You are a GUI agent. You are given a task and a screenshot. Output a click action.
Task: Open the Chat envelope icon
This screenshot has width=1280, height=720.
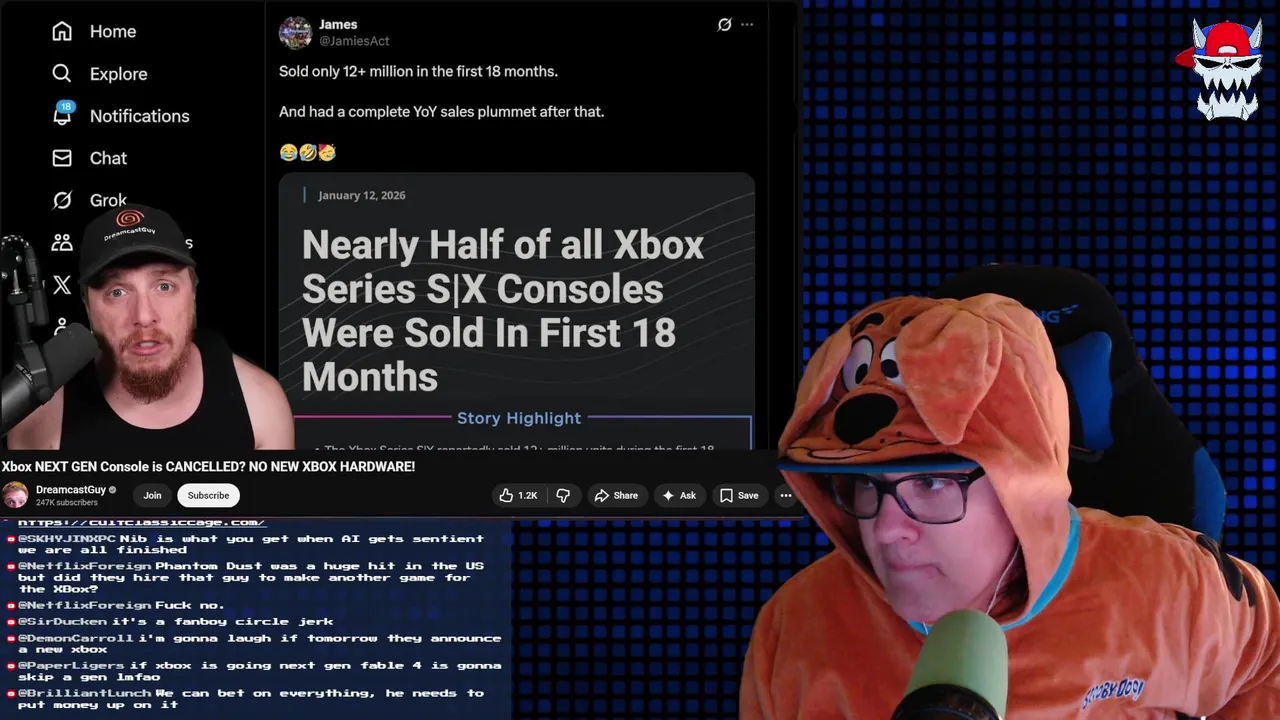[62, 158]
